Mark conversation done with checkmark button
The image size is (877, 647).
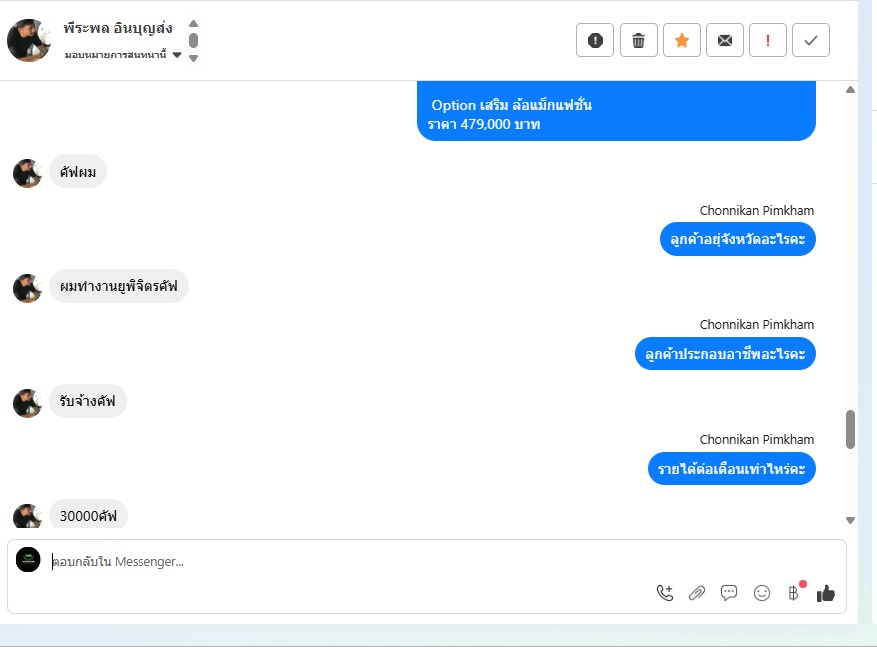pyautogui.click(x=811, y=40)
